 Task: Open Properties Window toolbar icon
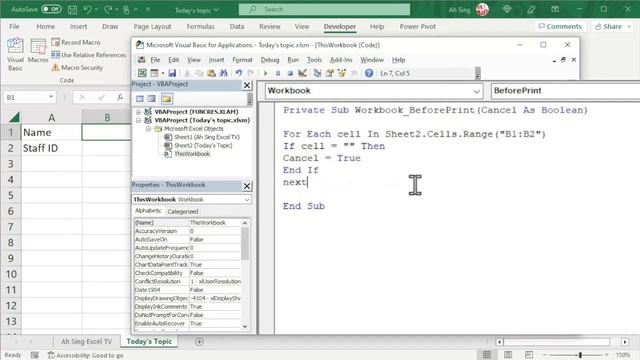pyautogui.click(x=329, y=73)
